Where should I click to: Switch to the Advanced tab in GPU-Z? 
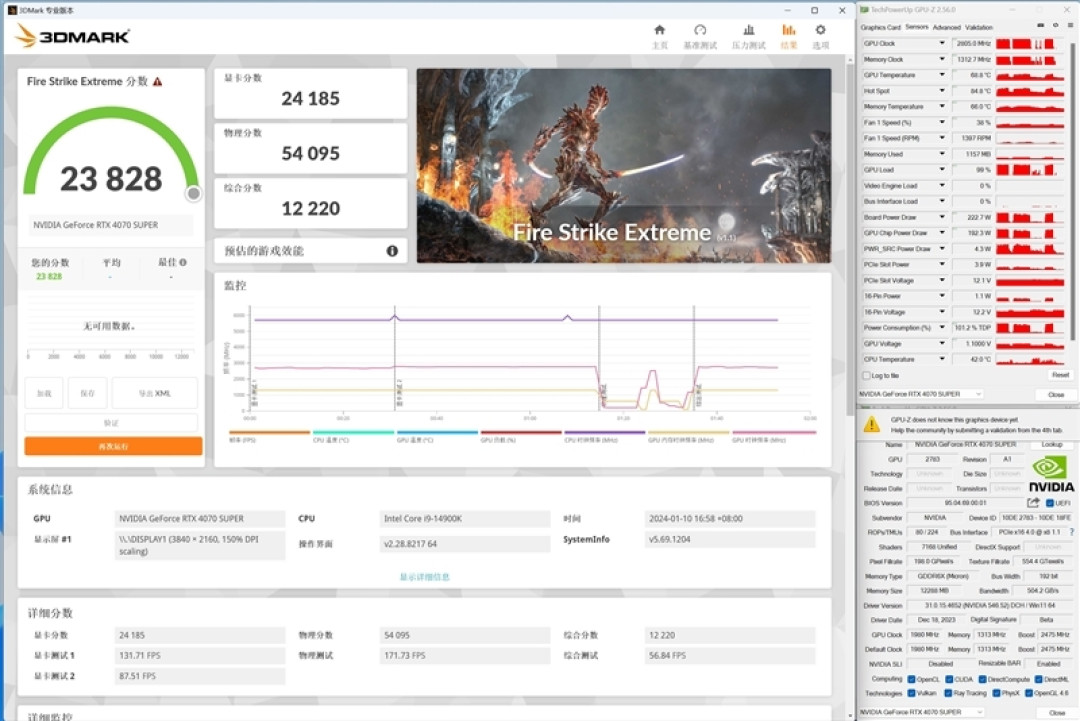(x=946, y=28)
